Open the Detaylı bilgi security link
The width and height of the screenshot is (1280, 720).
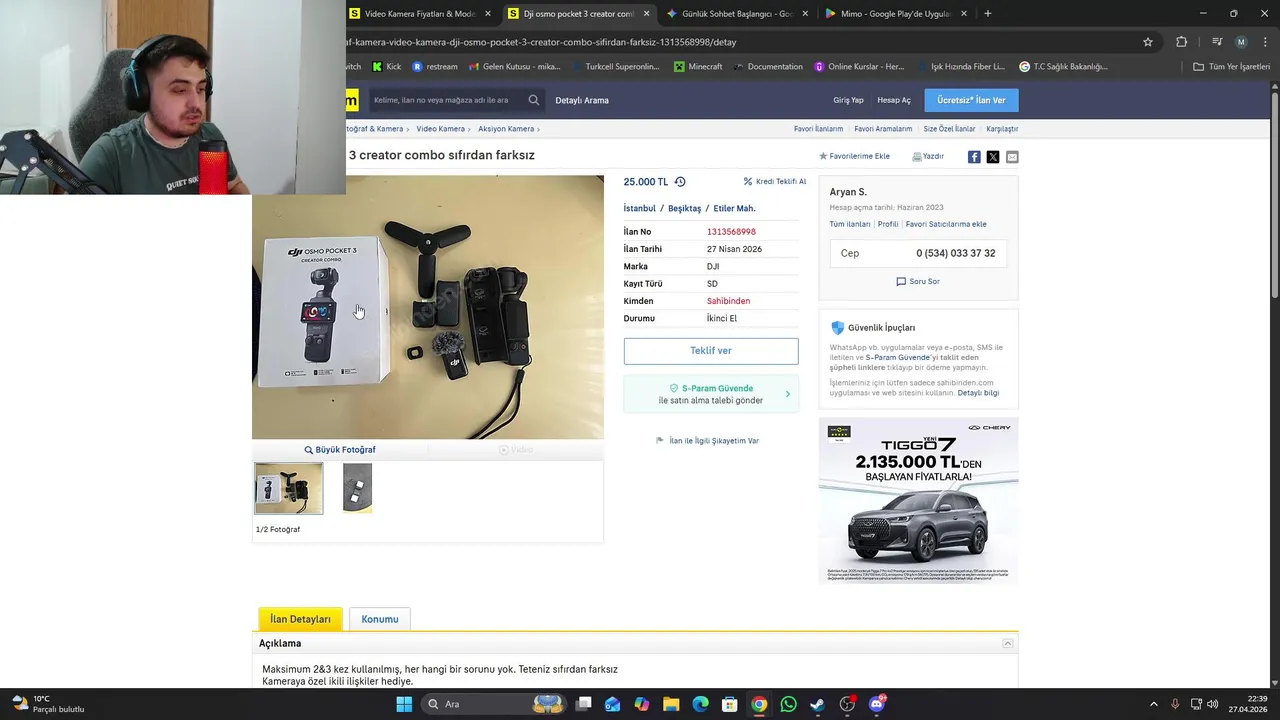coord(978,393)
